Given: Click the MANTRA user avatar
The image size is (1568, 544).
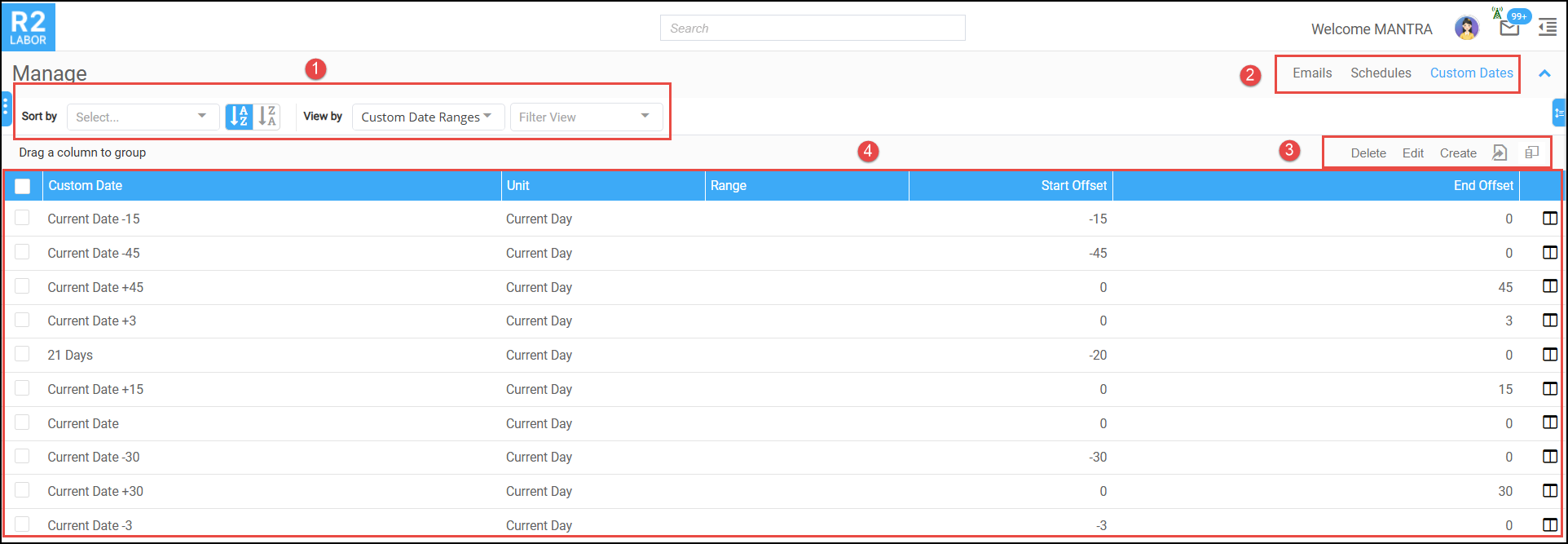Looking at the screenshot, I should click(1466, 29).
